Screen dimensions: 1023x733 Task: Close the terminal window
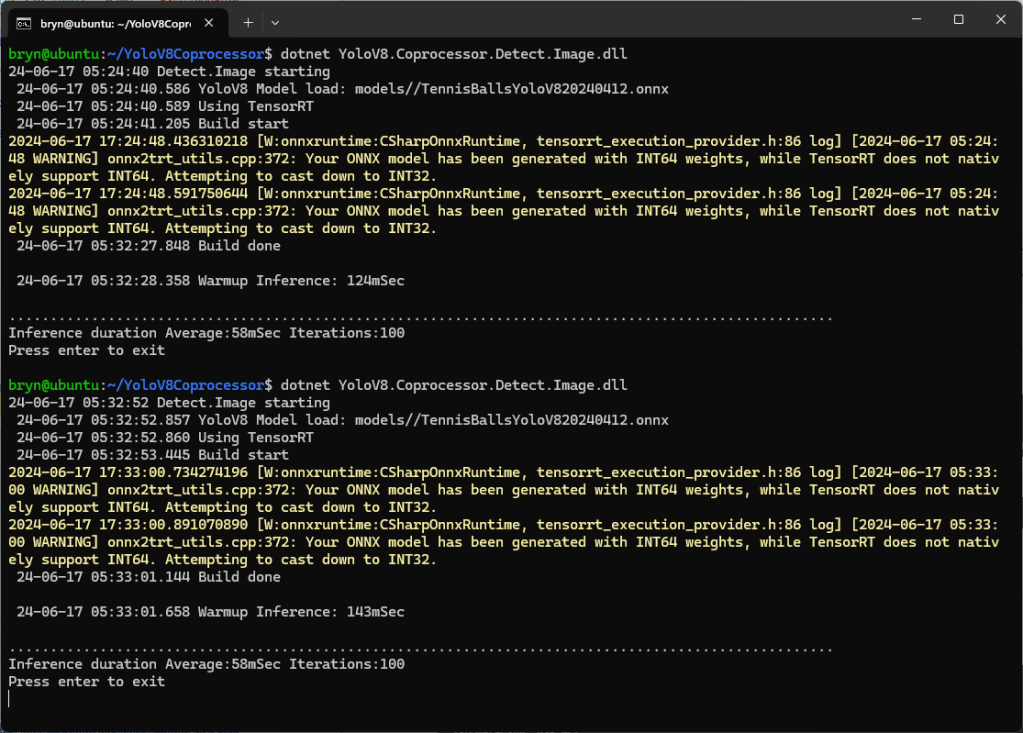(1000, 20)
